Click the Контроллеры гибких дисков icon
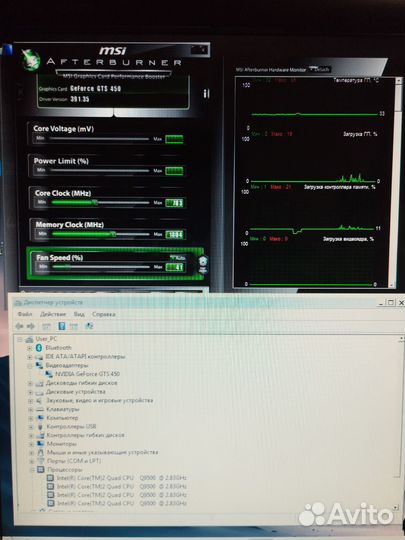Viewport: 405px width, 540px height. click(x=41, y=435)
